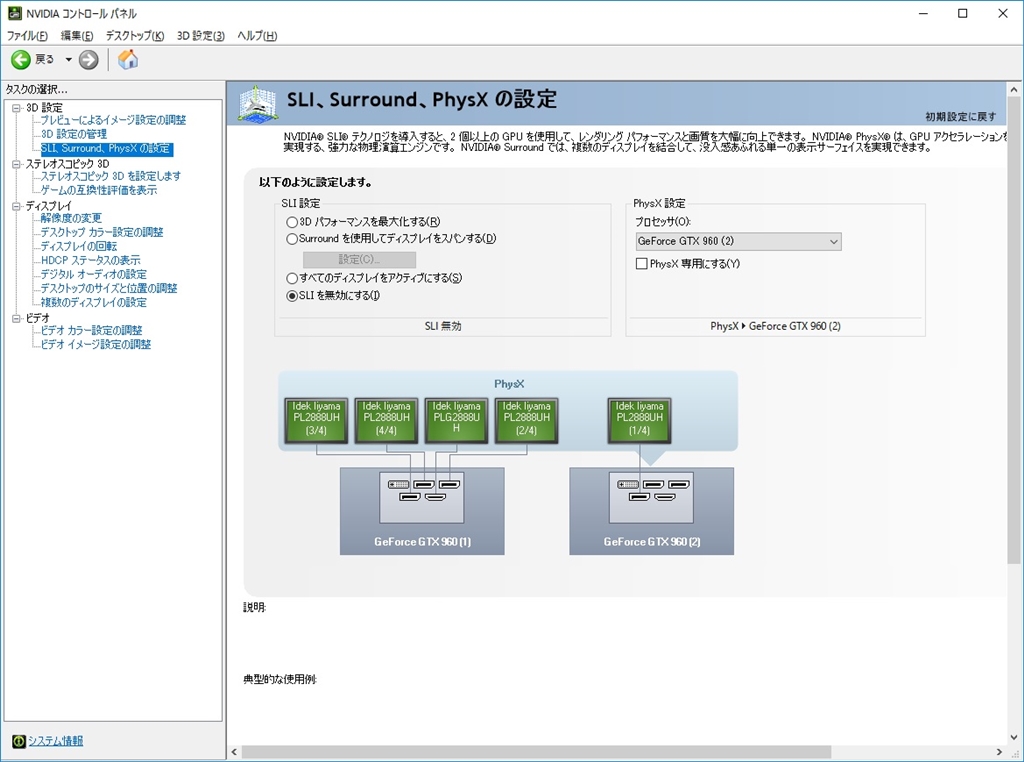Click the GeForce GTX 960 (1) card graphic
The width and height of the screenshot is (1024, 762).
(x=422, y=511)
